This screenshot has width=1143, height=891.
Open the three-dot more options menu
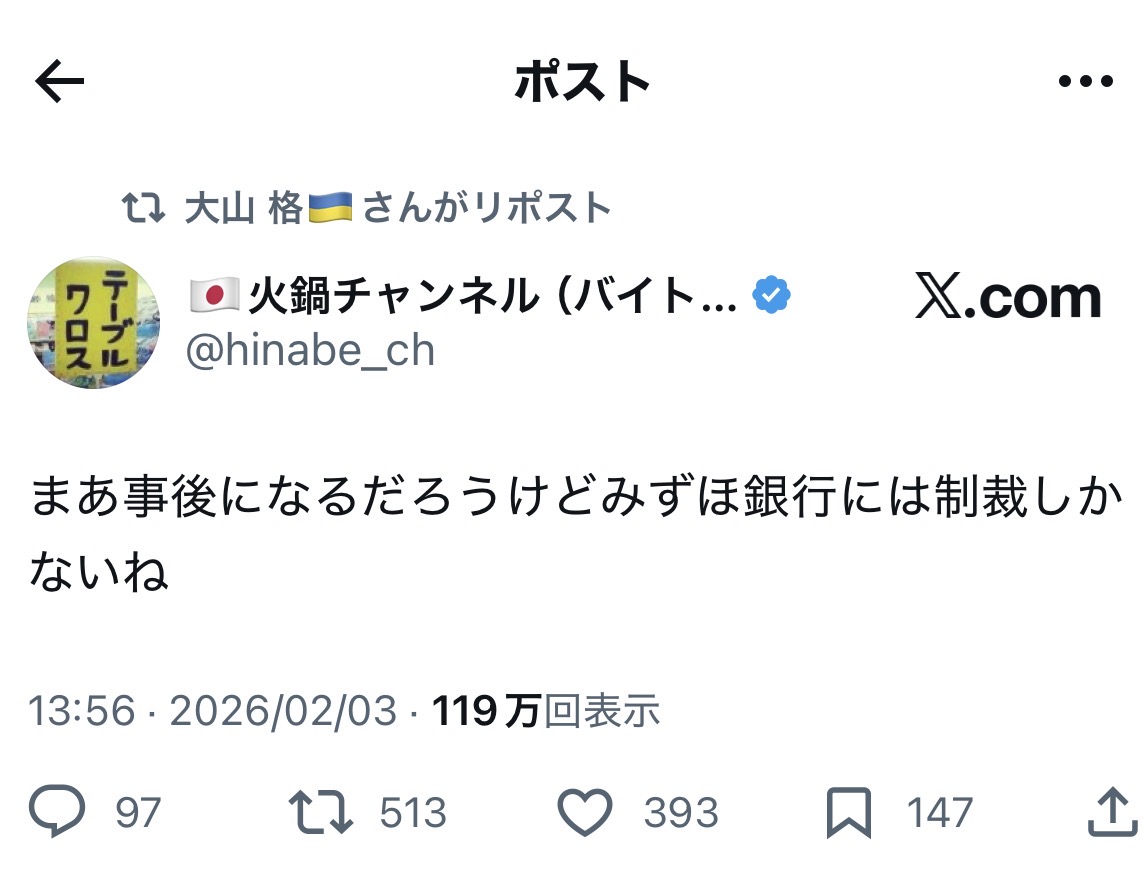click(x=1085, y=81)
